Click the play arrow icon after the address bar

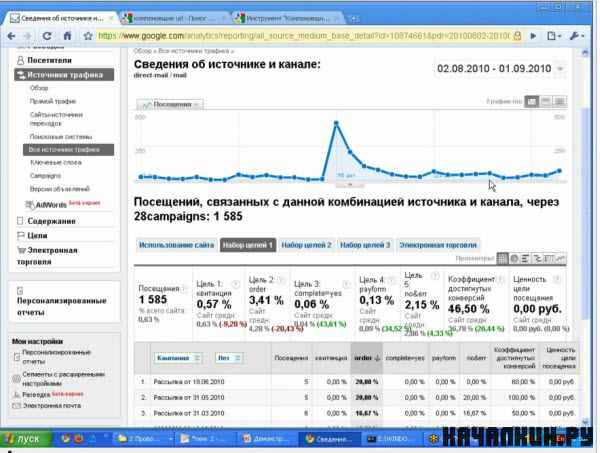(533, 36)
